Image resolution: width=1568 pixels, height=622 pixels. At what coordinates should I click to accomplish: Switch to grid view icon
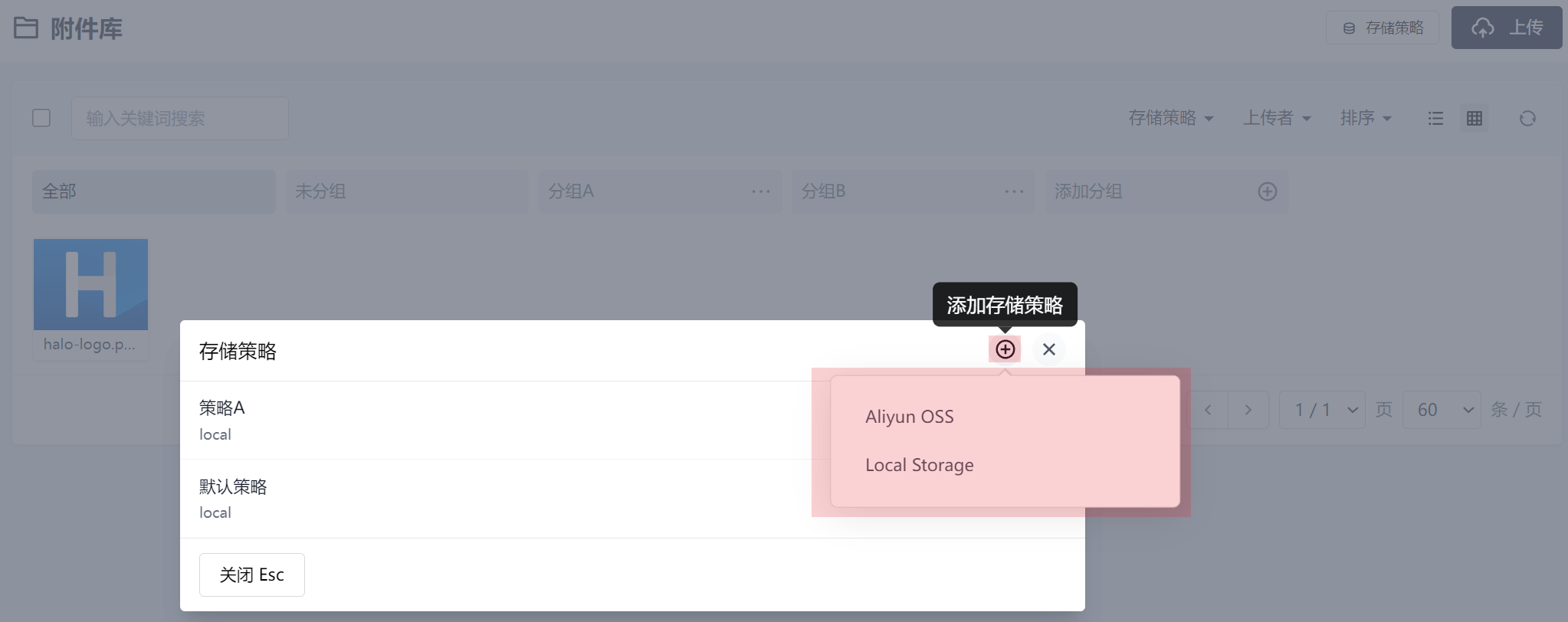pos(1475,118)
